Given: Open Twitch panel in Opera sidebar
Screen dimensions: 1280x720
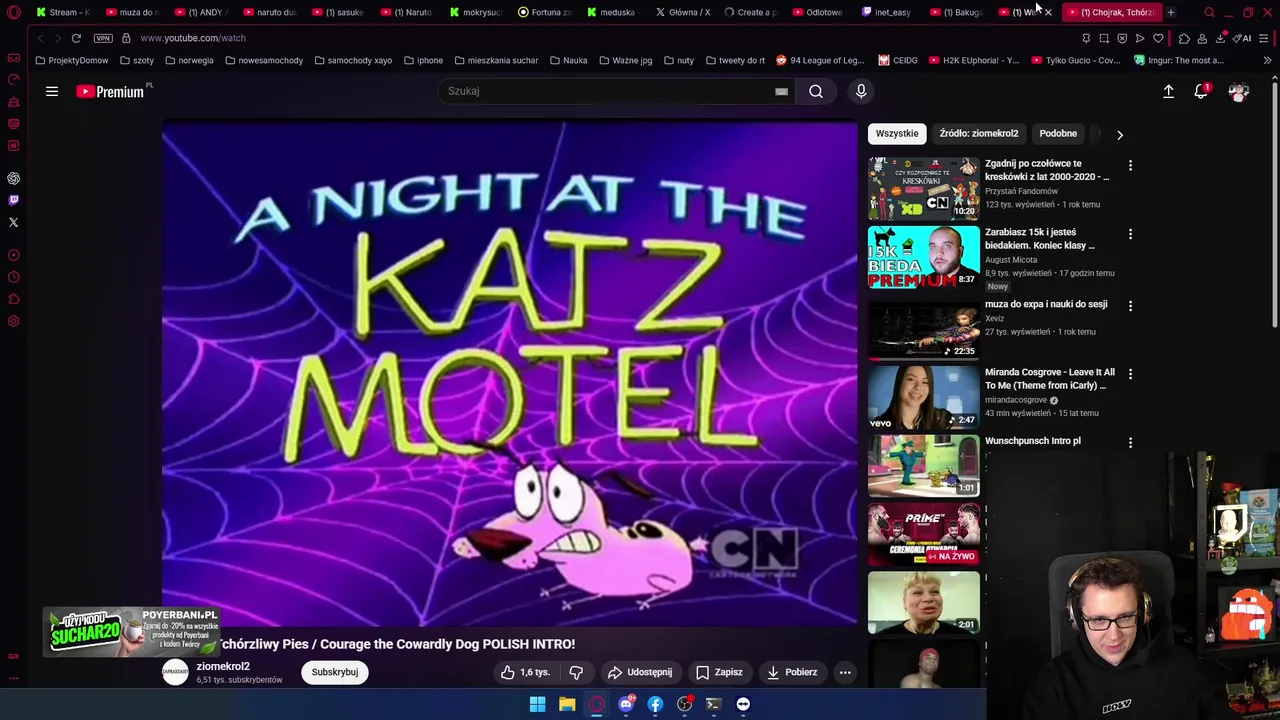Looking at the screenshot, I should click(x=13, y=200).
